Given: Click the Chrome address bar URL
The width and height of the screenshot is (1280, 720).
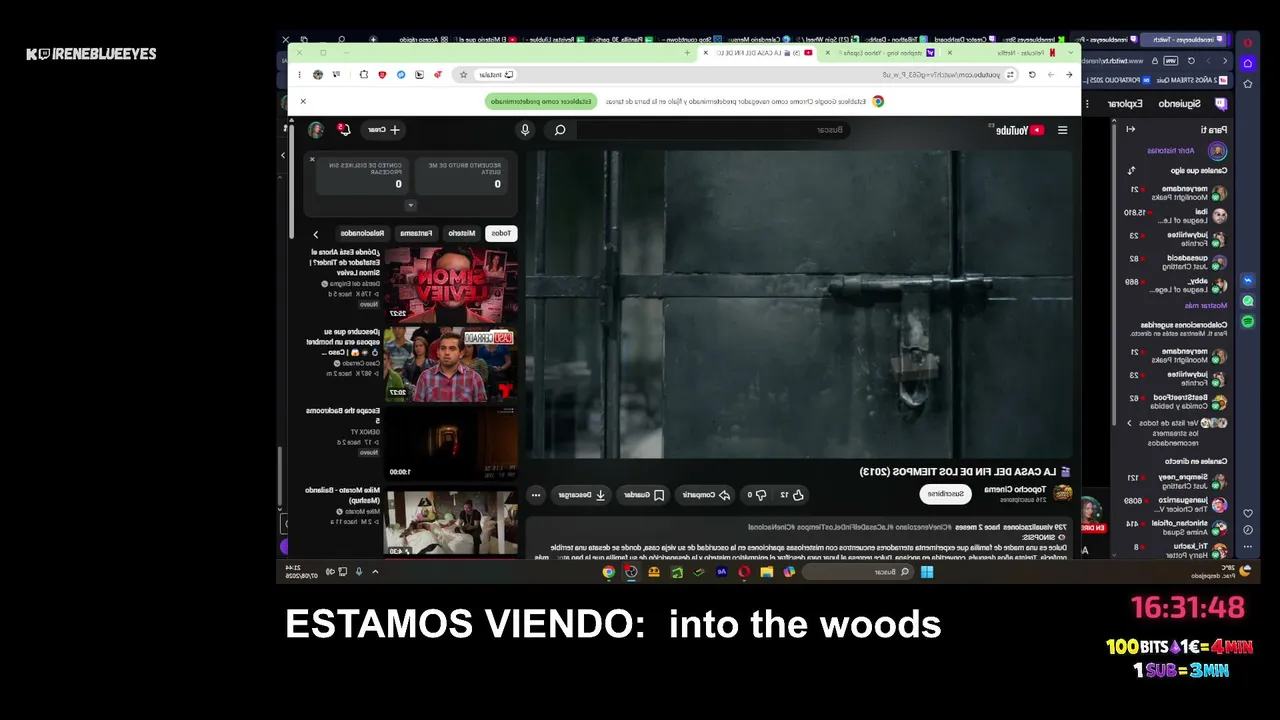Looking at the screenshot, I should tap(941, 75).
